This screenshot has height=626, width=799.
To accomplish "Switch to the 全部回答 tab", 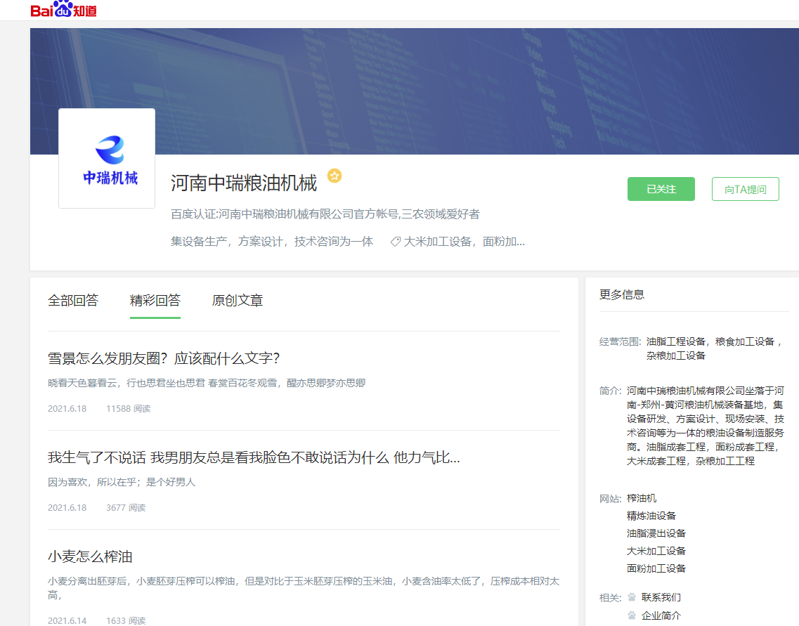I will 73,300.
